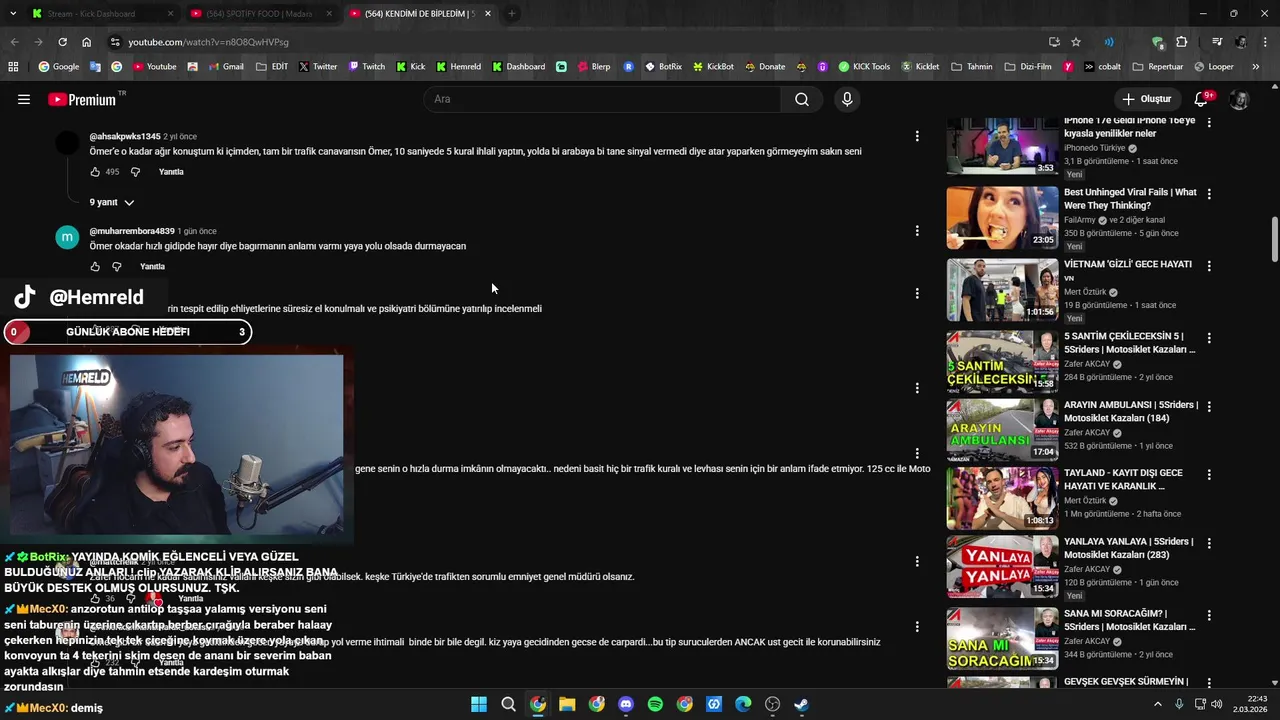
Task: Open SANA MI SORACAĞIM video title
Action: [x=1129, y=620]
